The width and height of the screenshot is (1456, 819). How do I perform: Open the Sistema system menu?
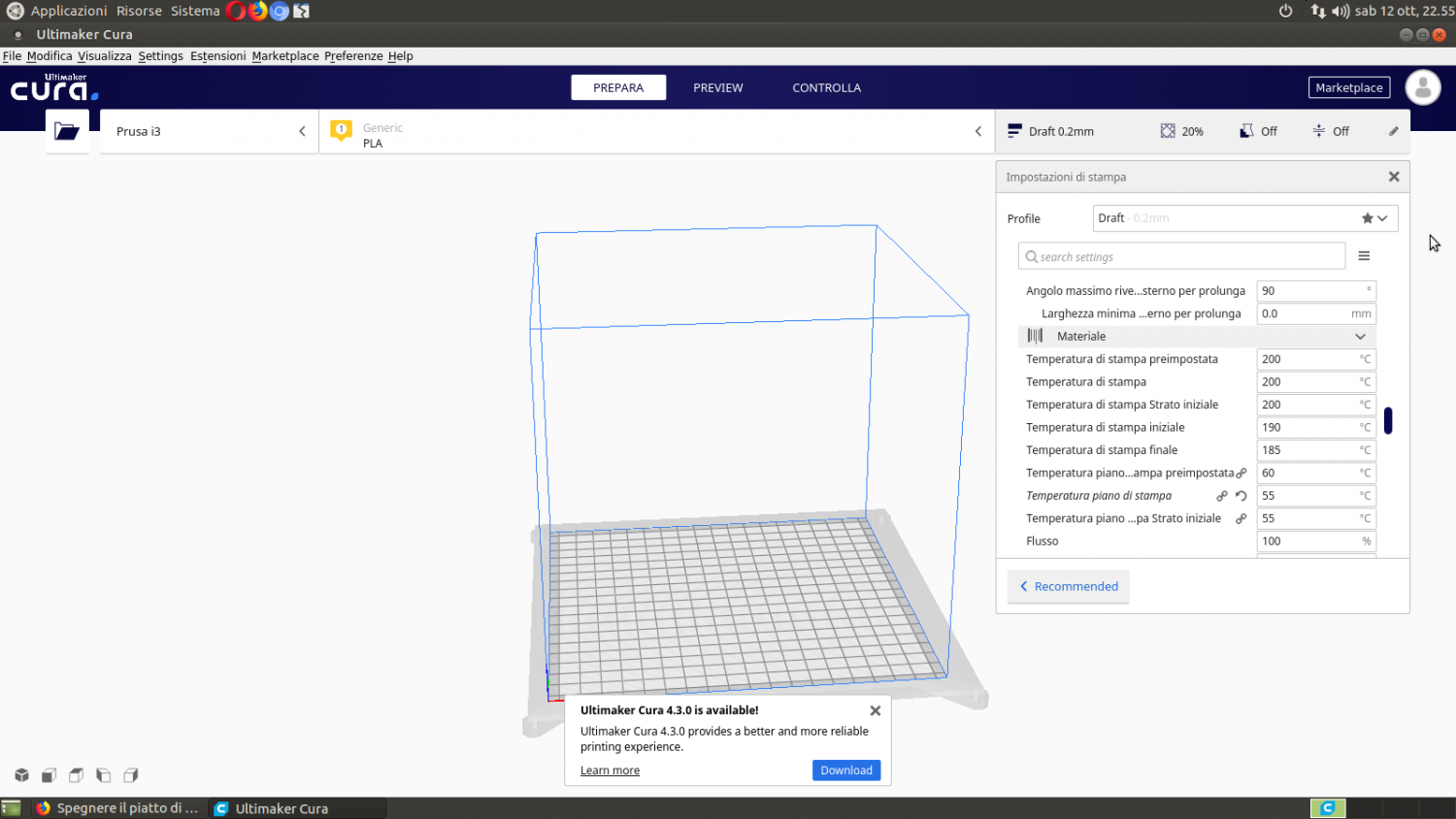[195, 11]
